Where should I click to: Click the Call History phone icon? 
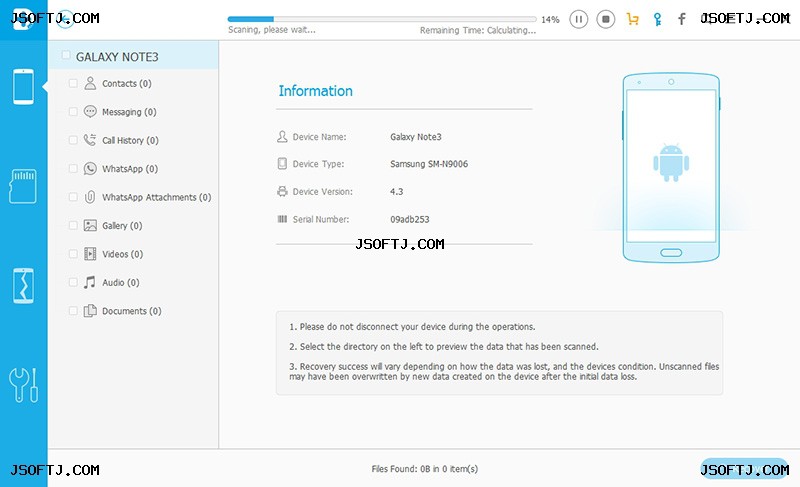tap(90, 140)
